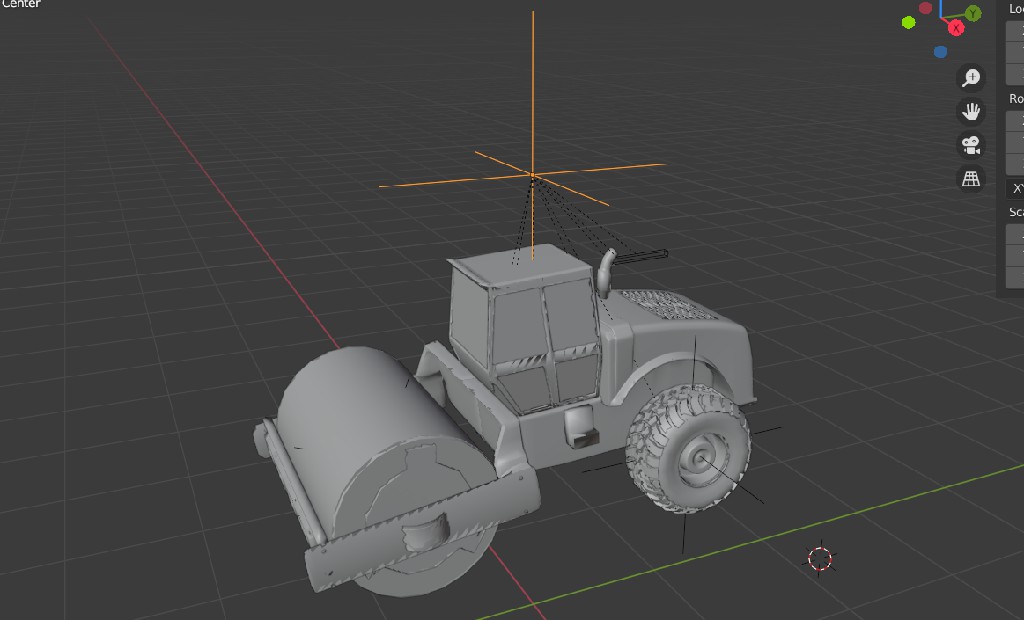Click the zoom magnifier viewport icon
The image size is (1024, 620).
pos(970,78)
